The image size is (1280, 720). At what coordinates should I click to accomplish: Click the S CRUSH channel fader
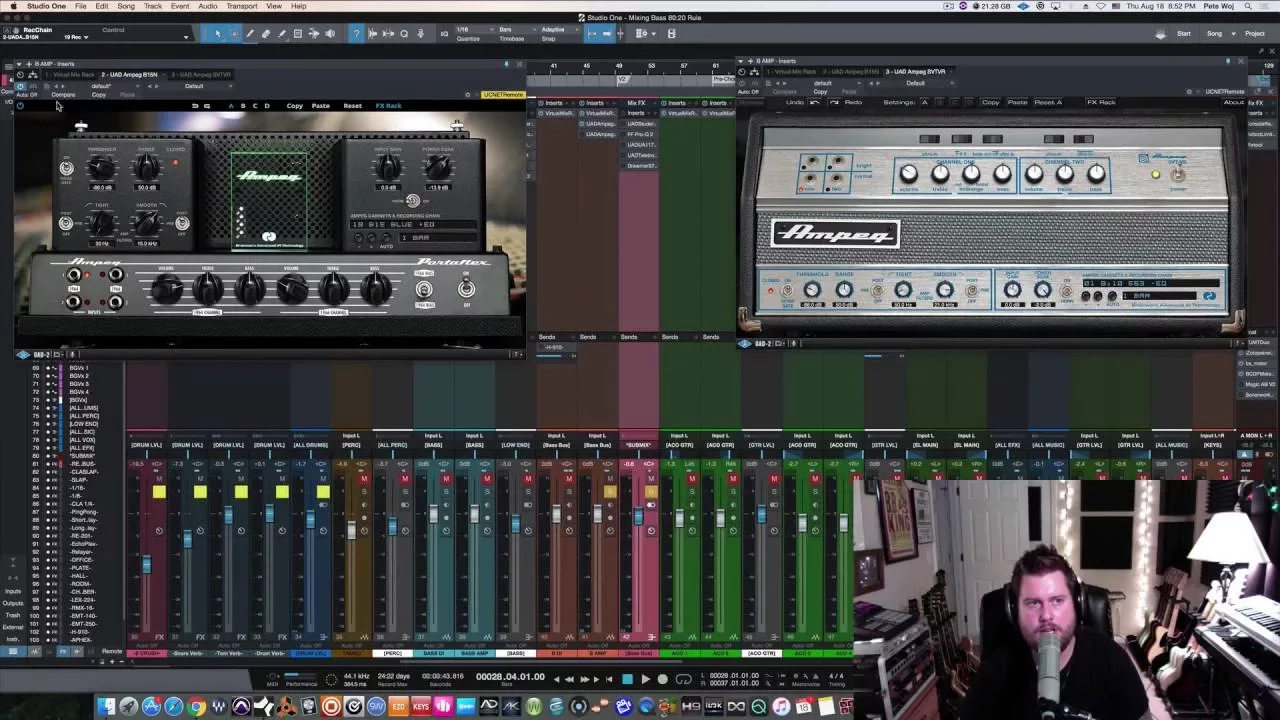(x=146, y=566)
